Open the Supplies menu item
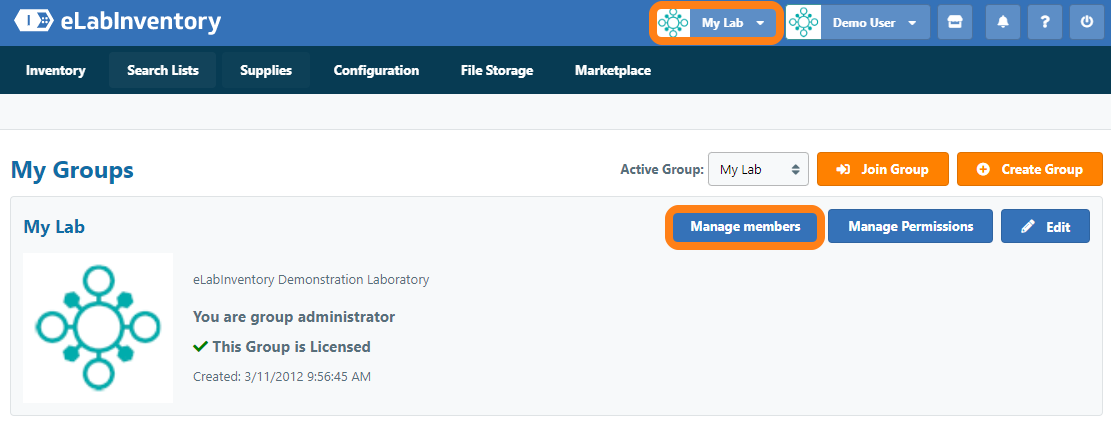 click(x=265, y=70)
